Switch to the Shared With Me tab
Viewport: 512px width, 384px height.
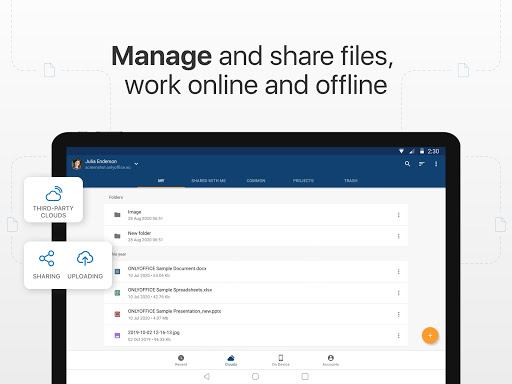[208, 180]
